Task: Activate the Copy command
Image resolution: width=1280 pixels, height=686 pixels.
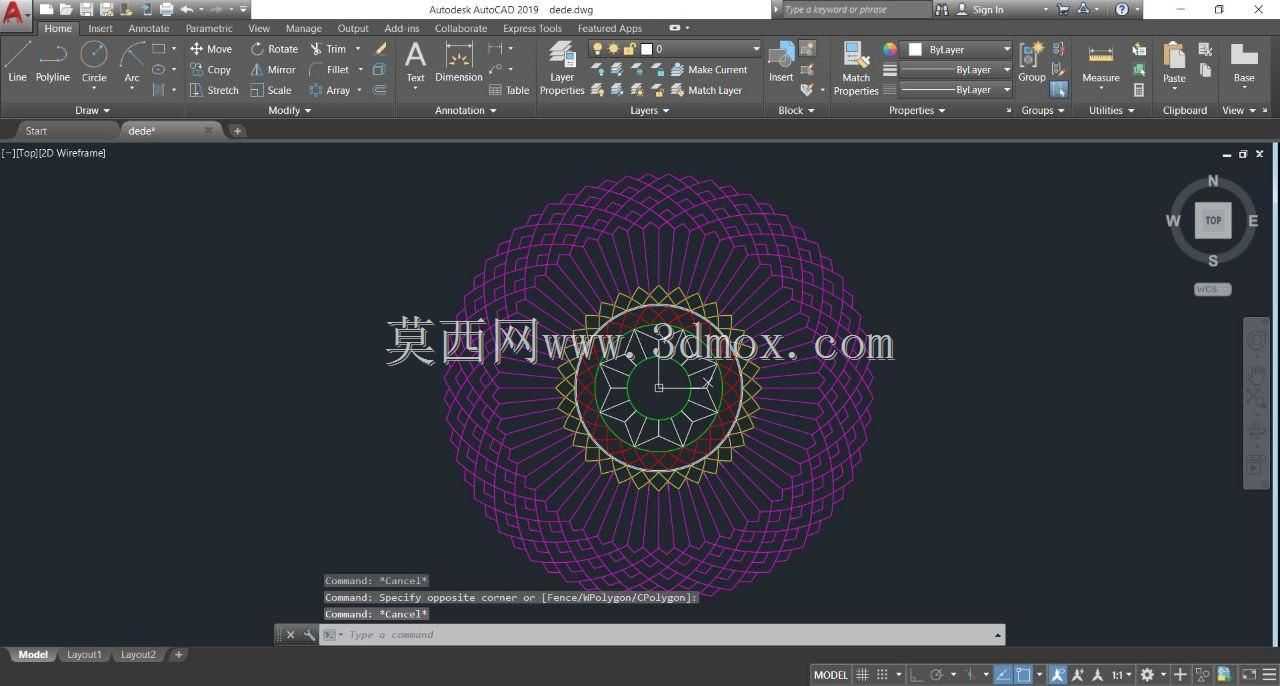Action: pos(211,69)
